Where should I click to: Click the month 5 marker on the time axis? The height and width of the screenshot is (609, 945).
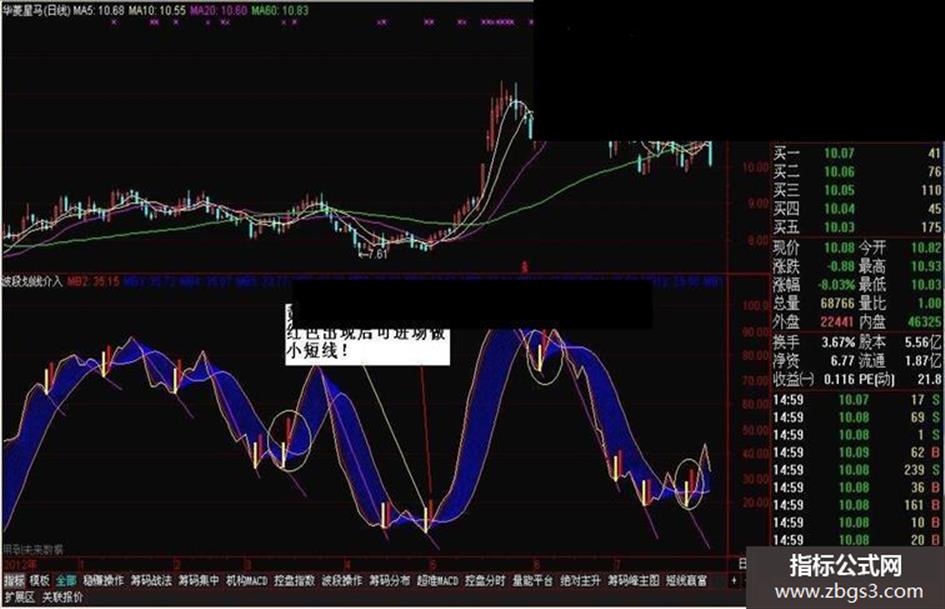pyautogui.click(x=433, y=564)
